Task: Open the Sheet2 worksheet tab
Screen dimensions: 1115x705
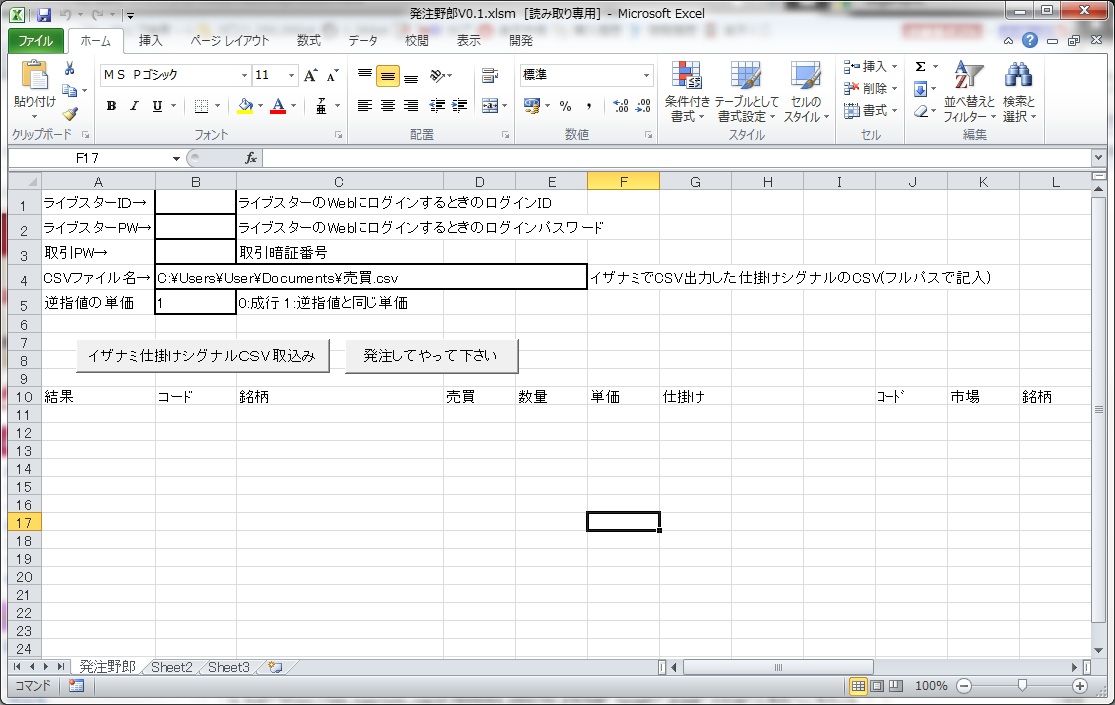Action: (171, 667)
